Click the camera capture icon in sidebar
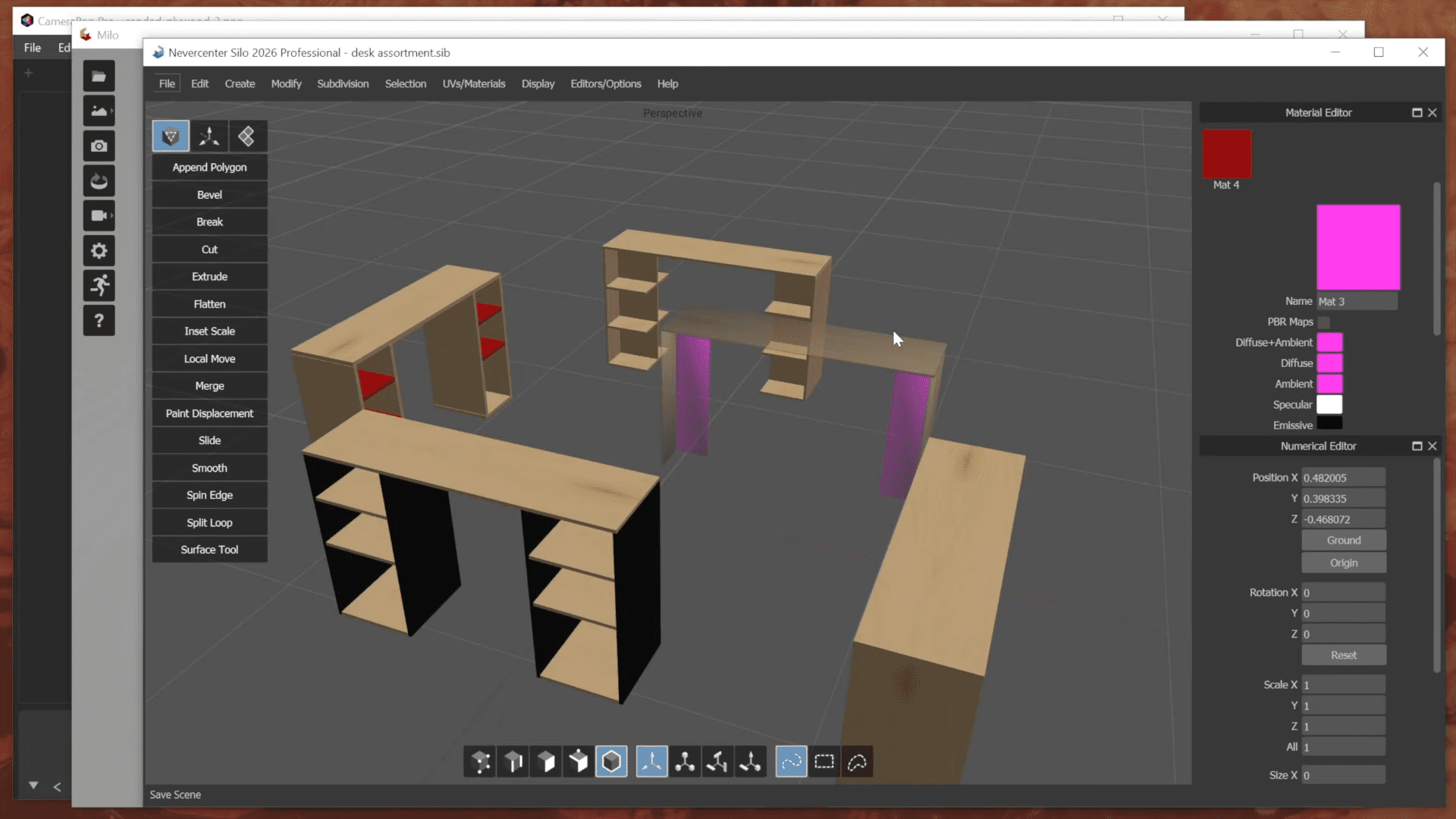Image resolution: width=1456 pixels, height=819 pixels. tap(99, 146)
